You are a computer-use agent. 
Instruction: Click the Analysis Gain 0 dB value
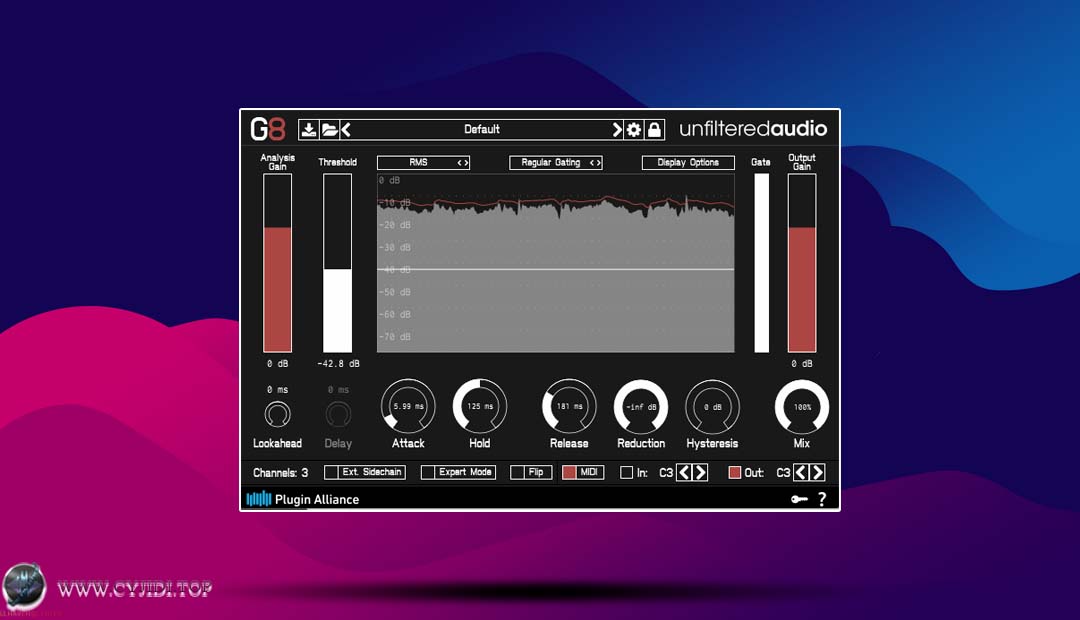(x=278, y=364)
